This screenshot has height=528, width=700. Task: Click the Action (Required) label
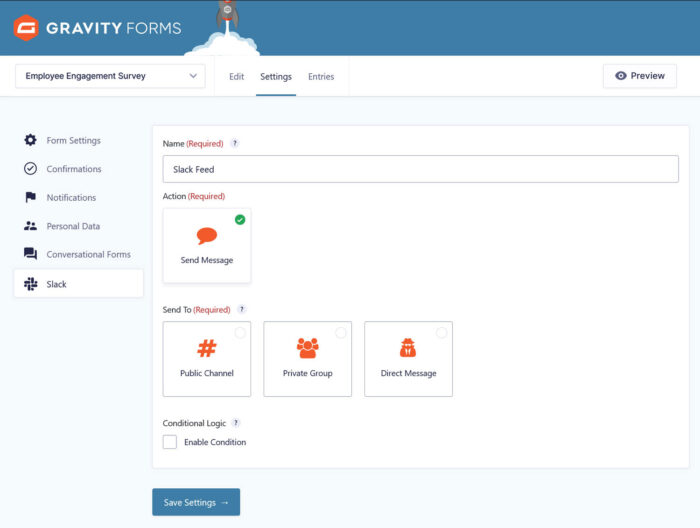pos(194,196)
